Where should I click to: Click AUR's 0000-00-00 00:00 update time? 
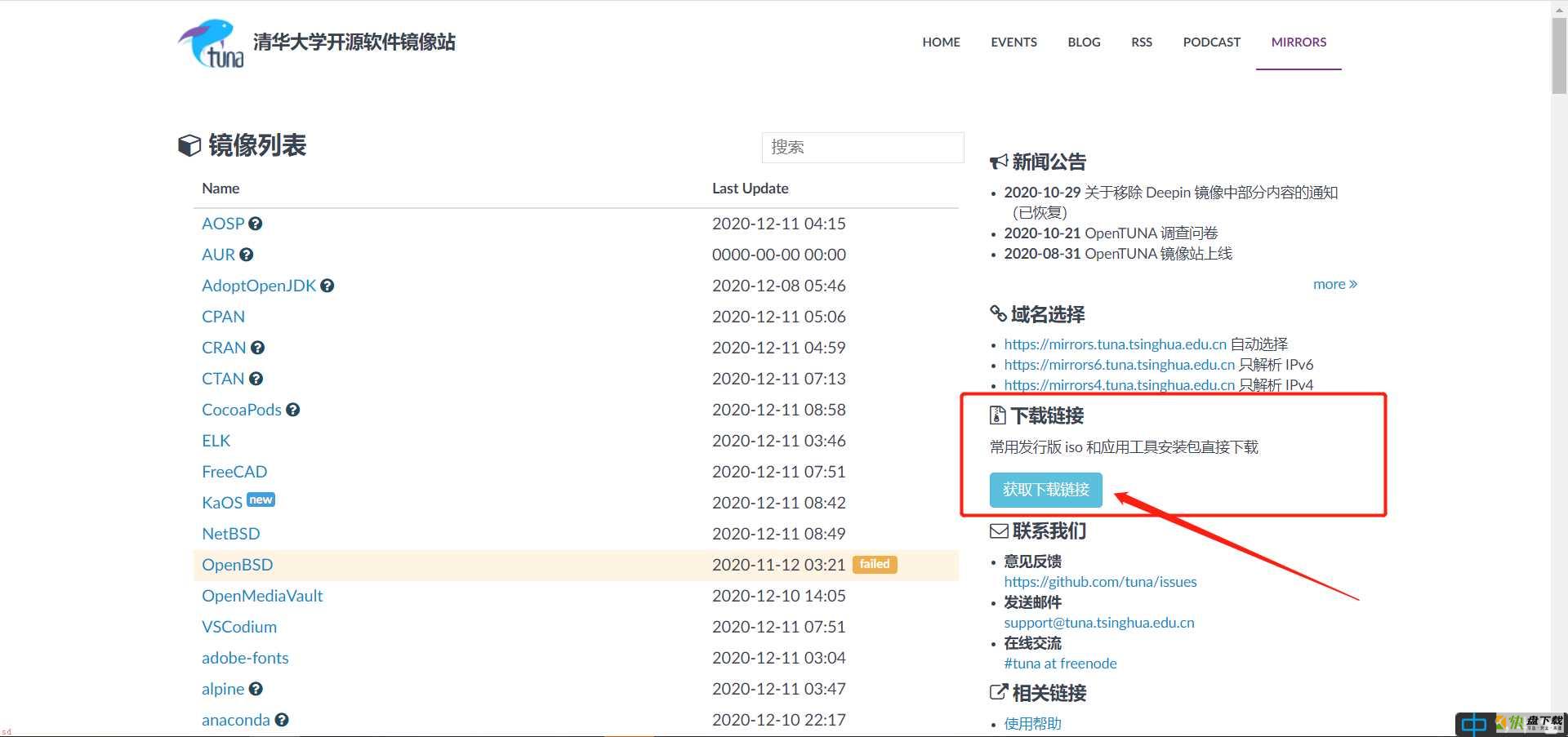coord(778,255)
